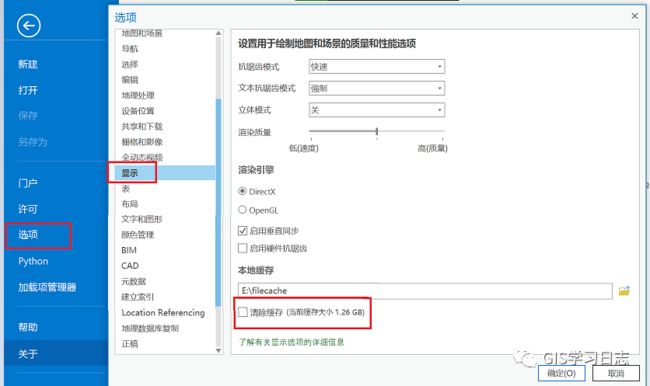Open the 立体模式 dropdown showing 关
The width and height of the screenshot is (650, 386).
point(377,110)
